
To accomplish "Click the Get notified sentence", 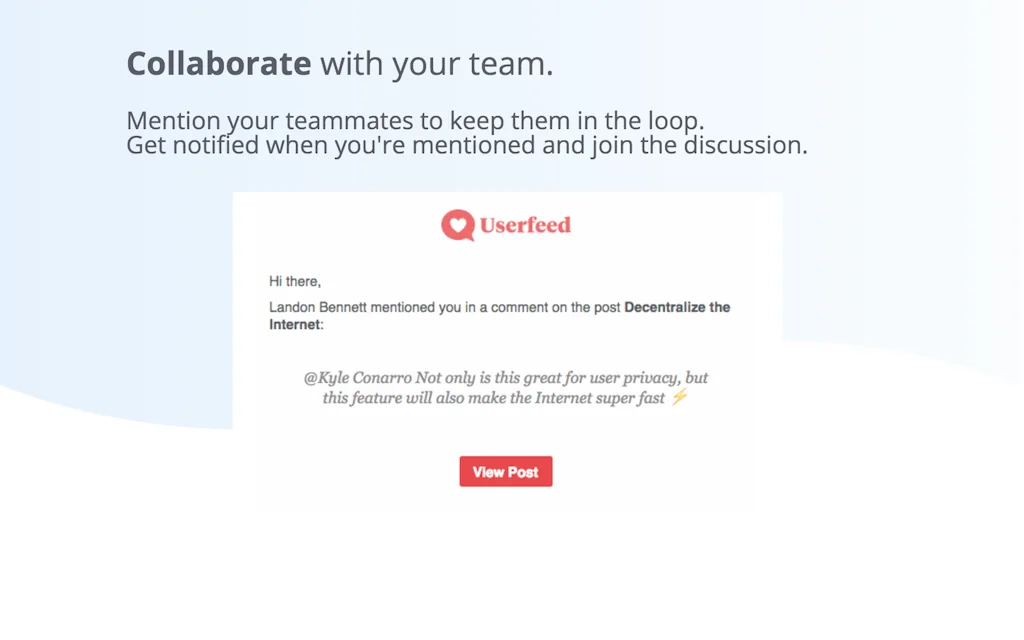I will coord(465,145).
